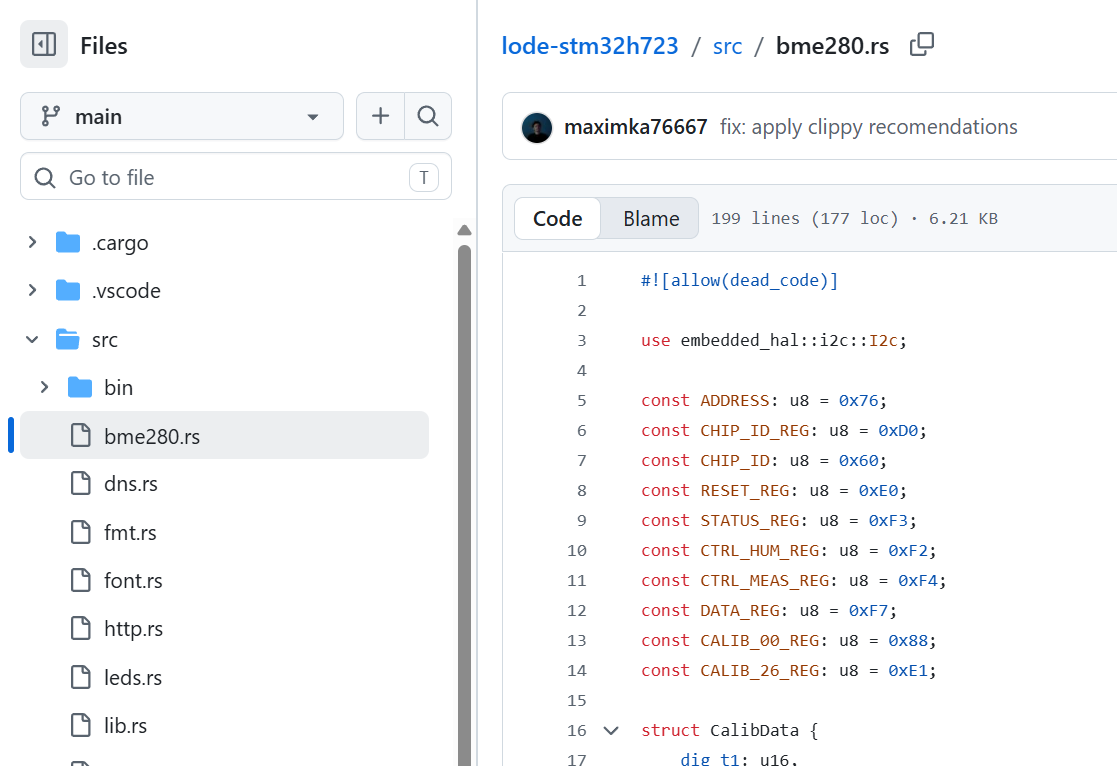
Task: Click the bin folder icon
Action: click(80, 387)
